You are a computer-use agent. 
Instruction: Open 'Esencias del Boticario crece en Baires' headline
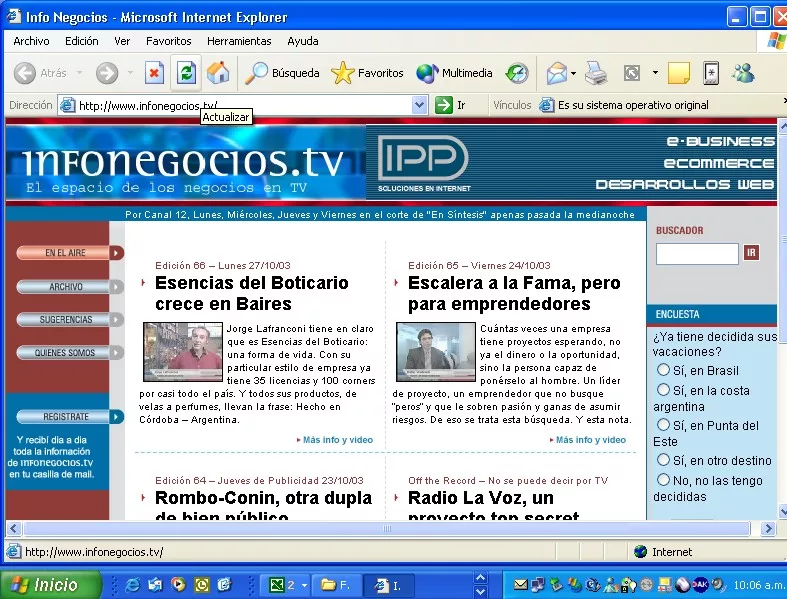pos(251,293)
